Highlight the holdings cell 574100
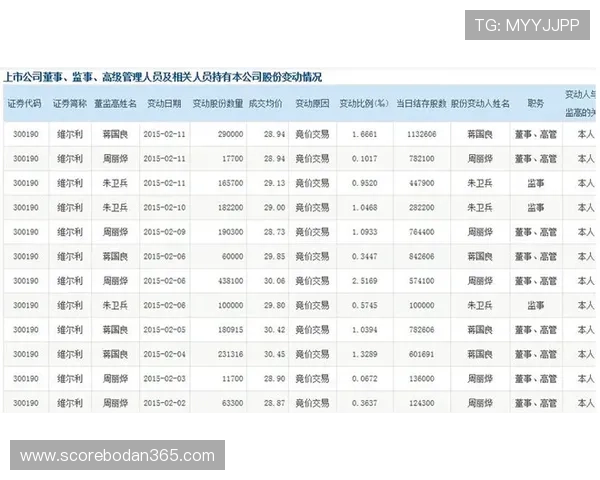The height and width of the screenshot is (480, 600). 422,281
